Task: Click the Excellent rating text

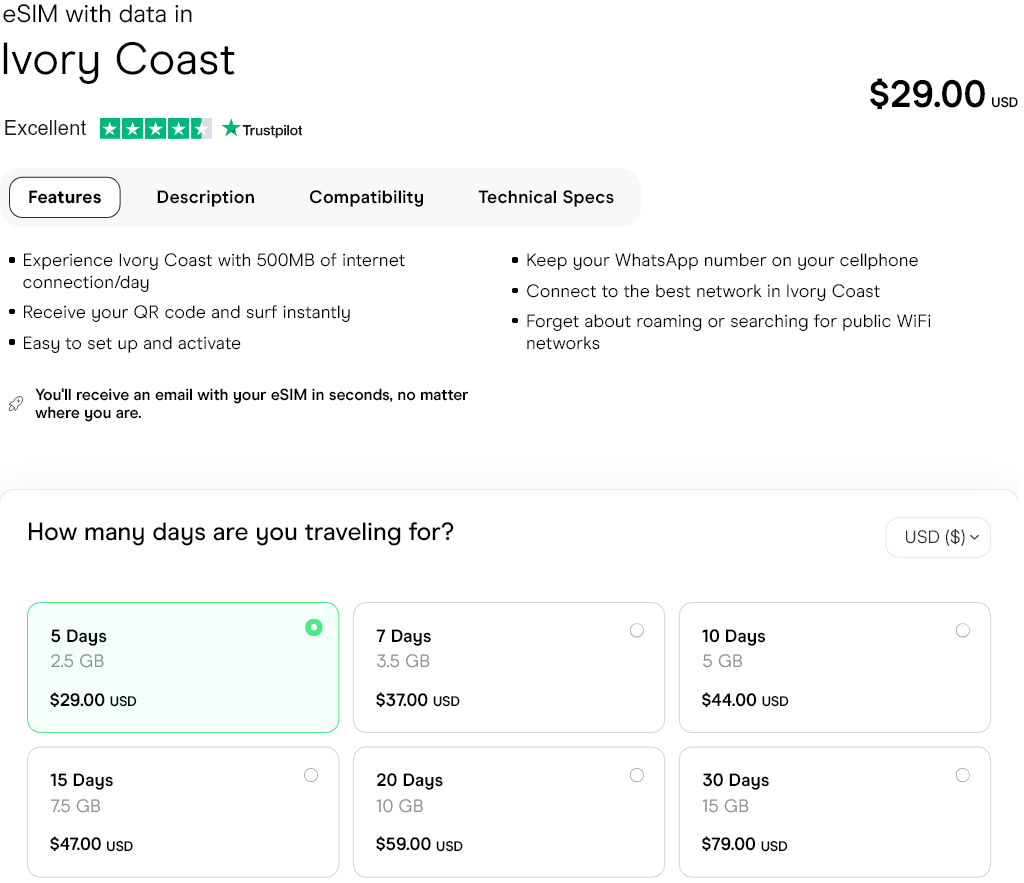Action: (46, 129)
